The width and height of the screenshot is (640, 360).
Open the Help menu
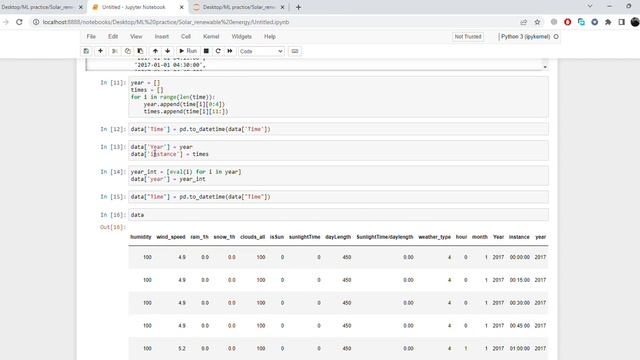point(270,36)
